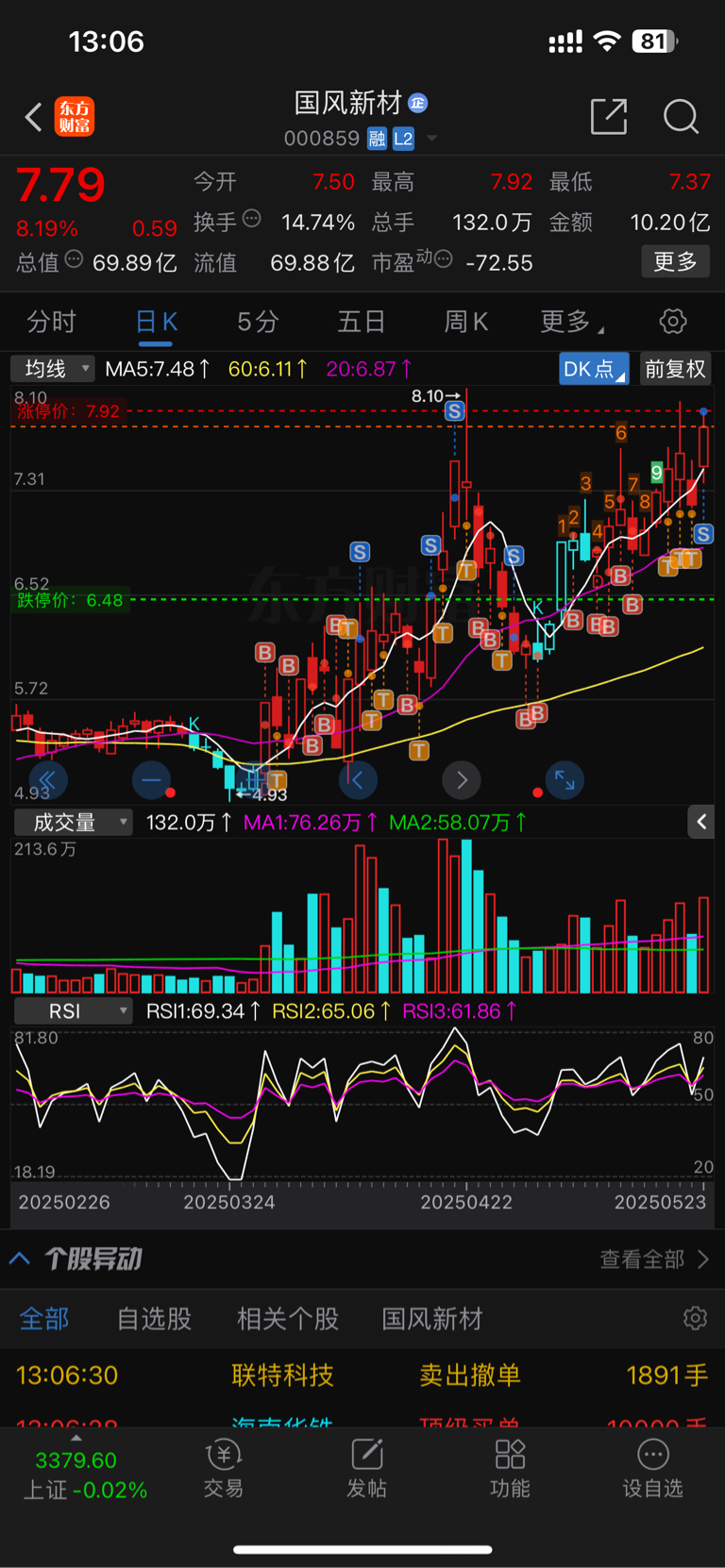Select the 全部 filter tab
The image size is (725, 1568).
[x=44, y=1319]
